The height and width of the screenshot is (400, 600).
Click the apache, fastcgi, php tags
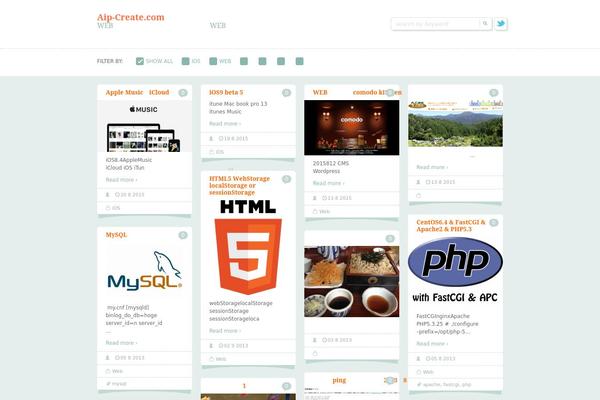pyautogui.click(x=447, y=384)
